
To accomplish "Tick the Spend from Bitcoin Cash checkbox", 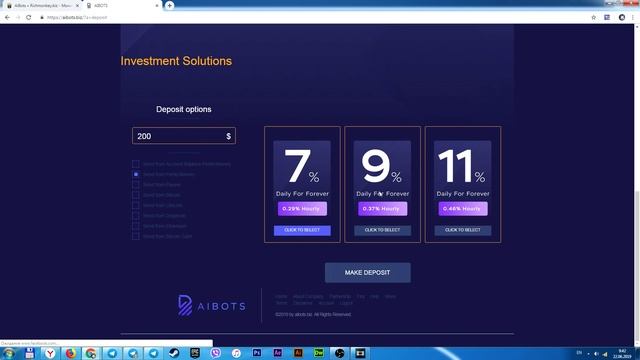I will (x=136, y=236).
